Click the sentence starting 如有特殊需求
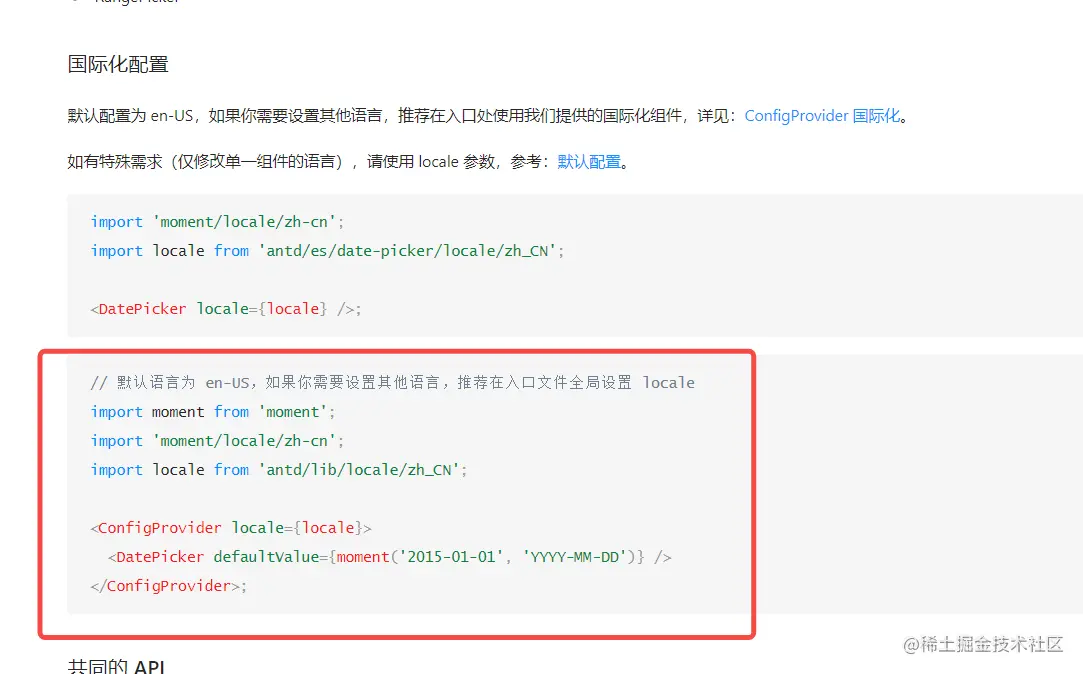The width and height of the screenshot is (1083, 674). point(348,162)
